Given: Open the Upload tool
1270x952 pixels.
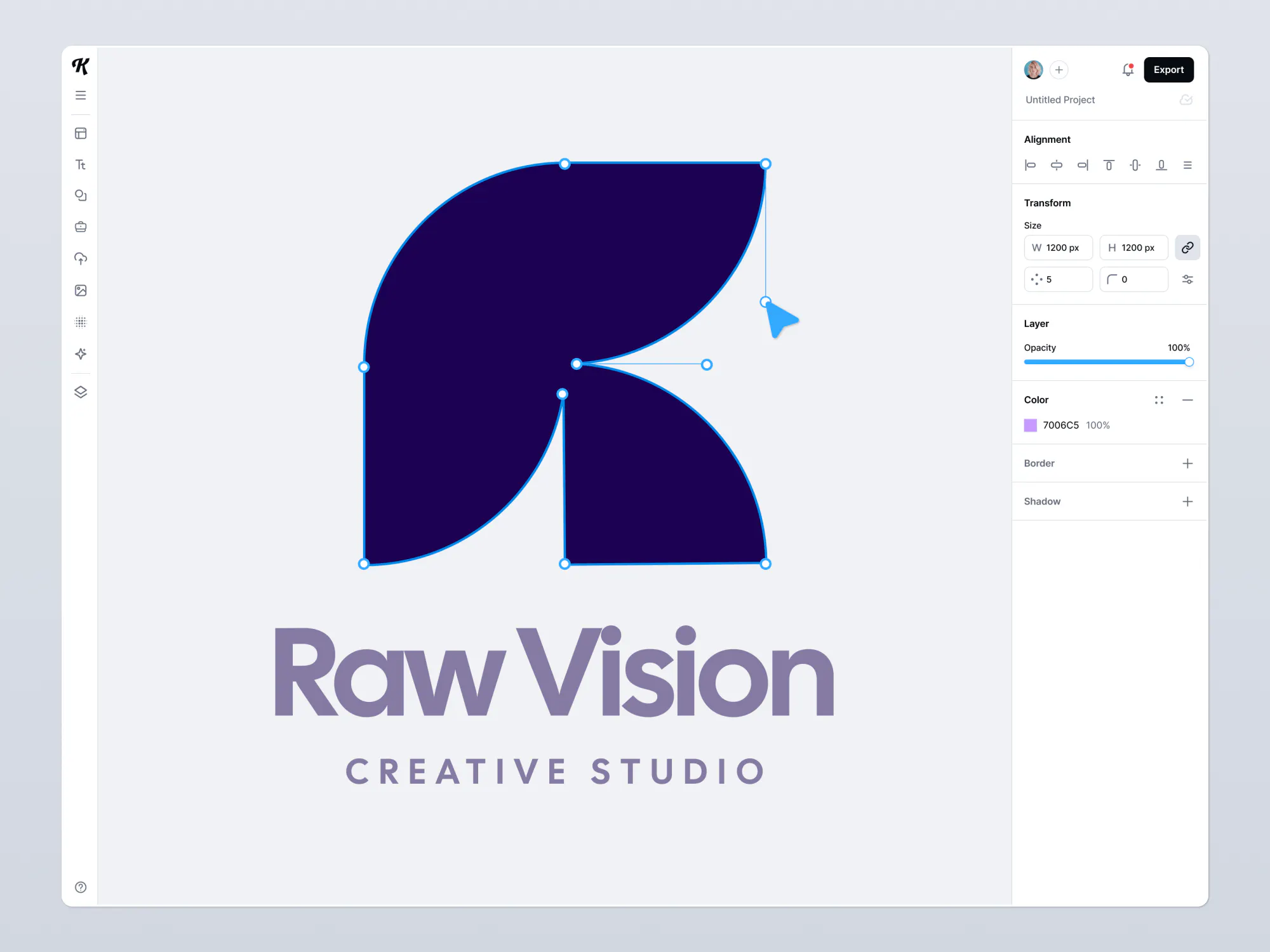Looking at the screenshot, I should pos(81,258).
